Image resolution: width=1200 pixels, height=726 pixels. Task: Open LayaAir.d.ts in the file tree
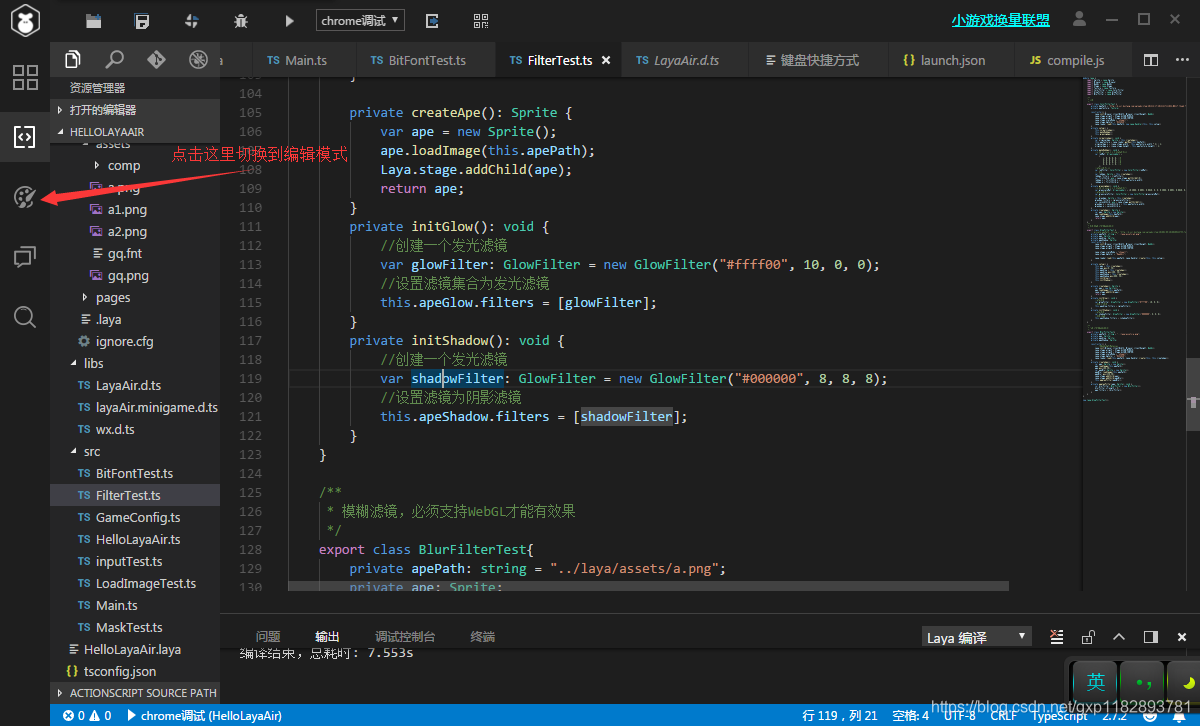[x=128, y=385]
